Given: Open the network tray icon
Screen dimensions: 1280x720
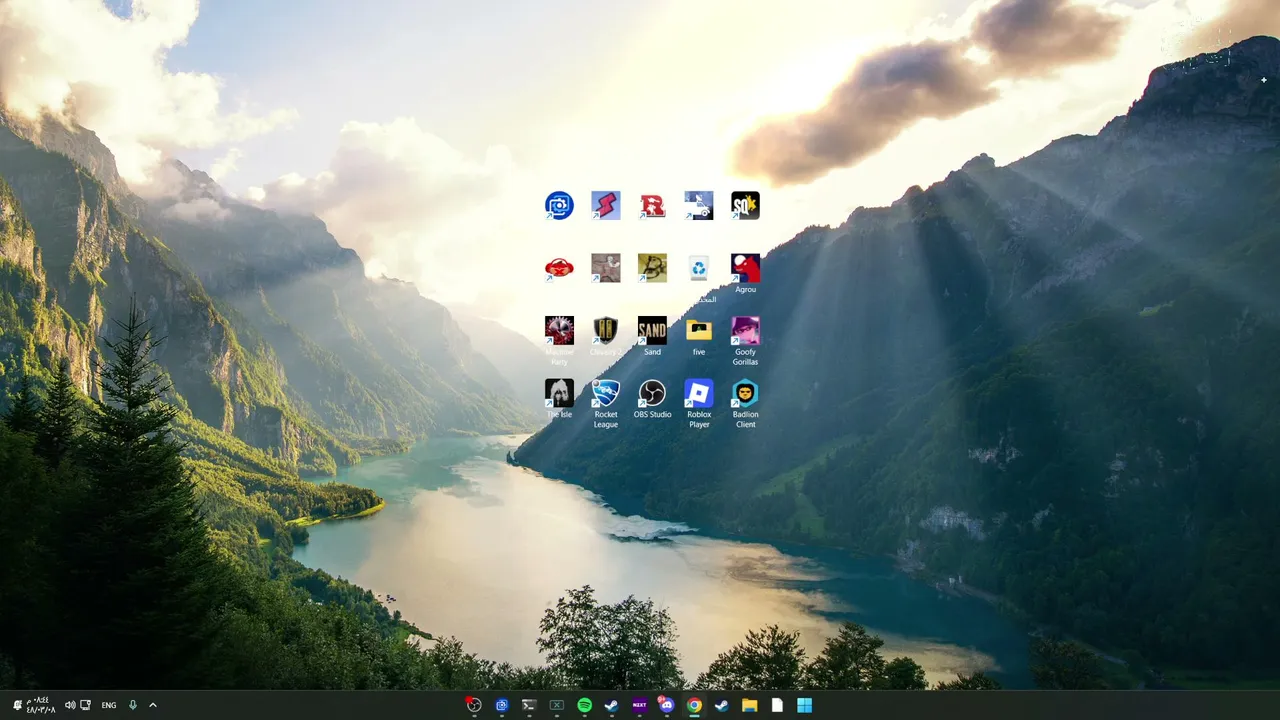Looking at the screenshot, I should 86,705.
